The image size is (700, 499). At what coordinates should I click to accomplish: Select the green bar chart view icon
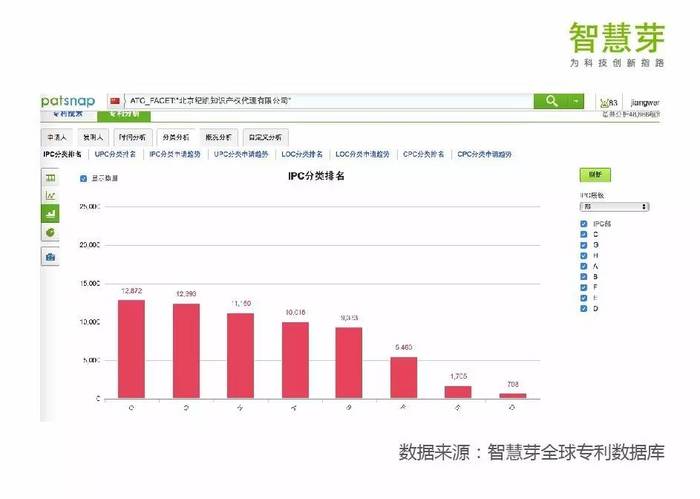[50, 213]
